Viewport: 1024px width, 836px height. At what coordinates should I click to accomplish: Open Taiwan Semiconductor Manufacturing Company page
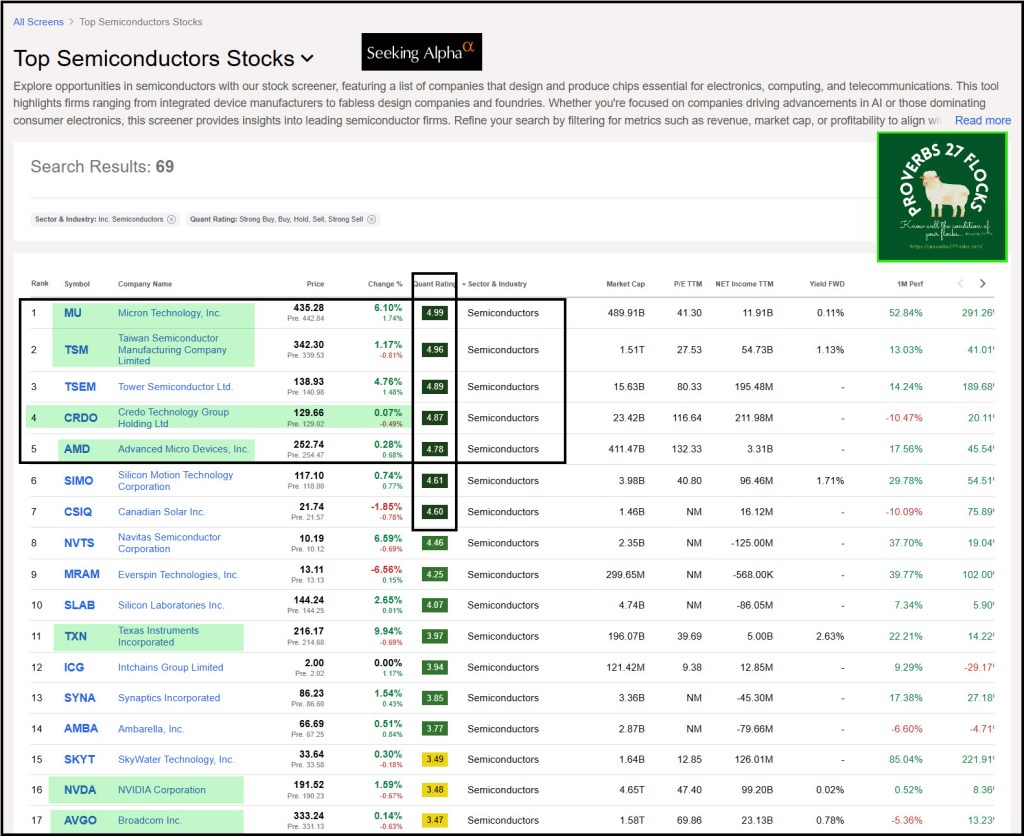(172, 350)
